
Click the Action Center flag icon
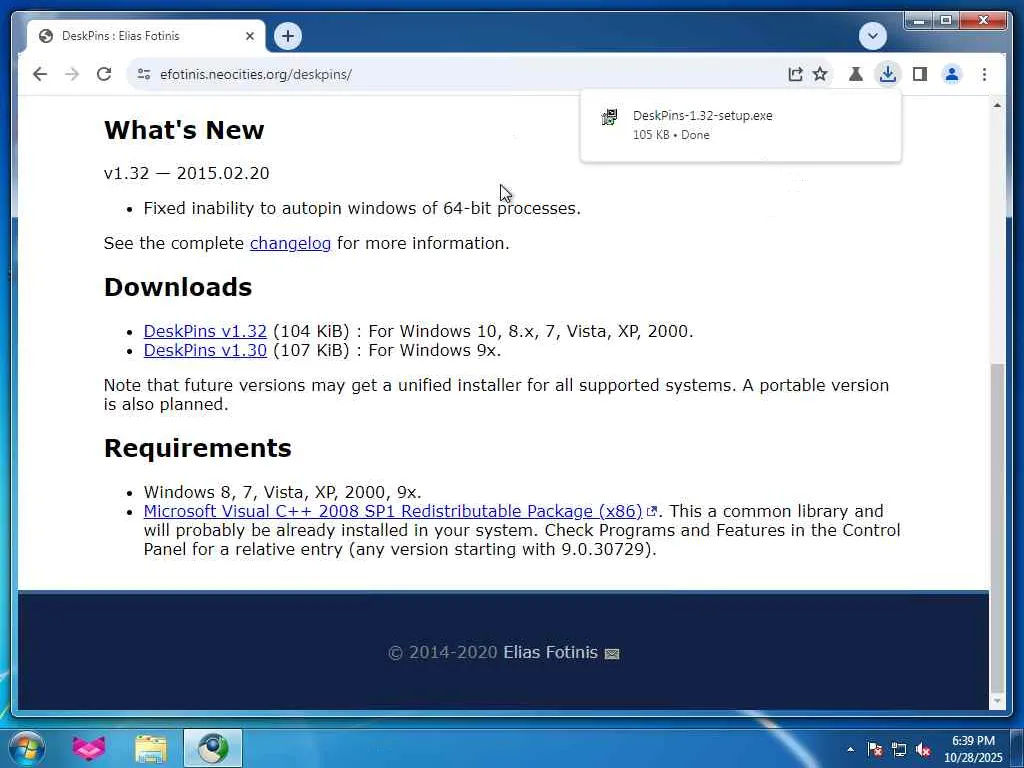coord(875,749)
